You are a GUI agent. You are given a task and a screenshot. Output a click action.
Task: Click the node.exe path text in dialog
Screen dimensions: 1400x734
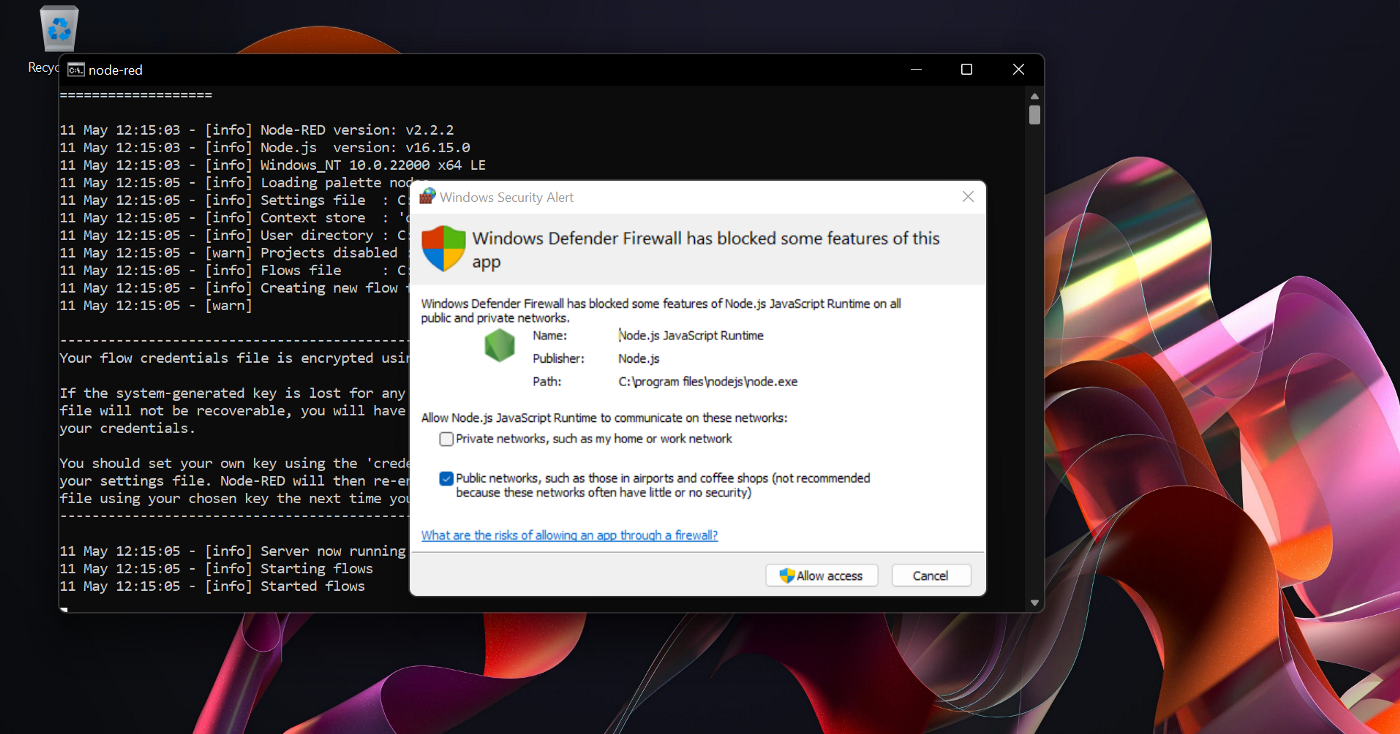tap(707, 381)
